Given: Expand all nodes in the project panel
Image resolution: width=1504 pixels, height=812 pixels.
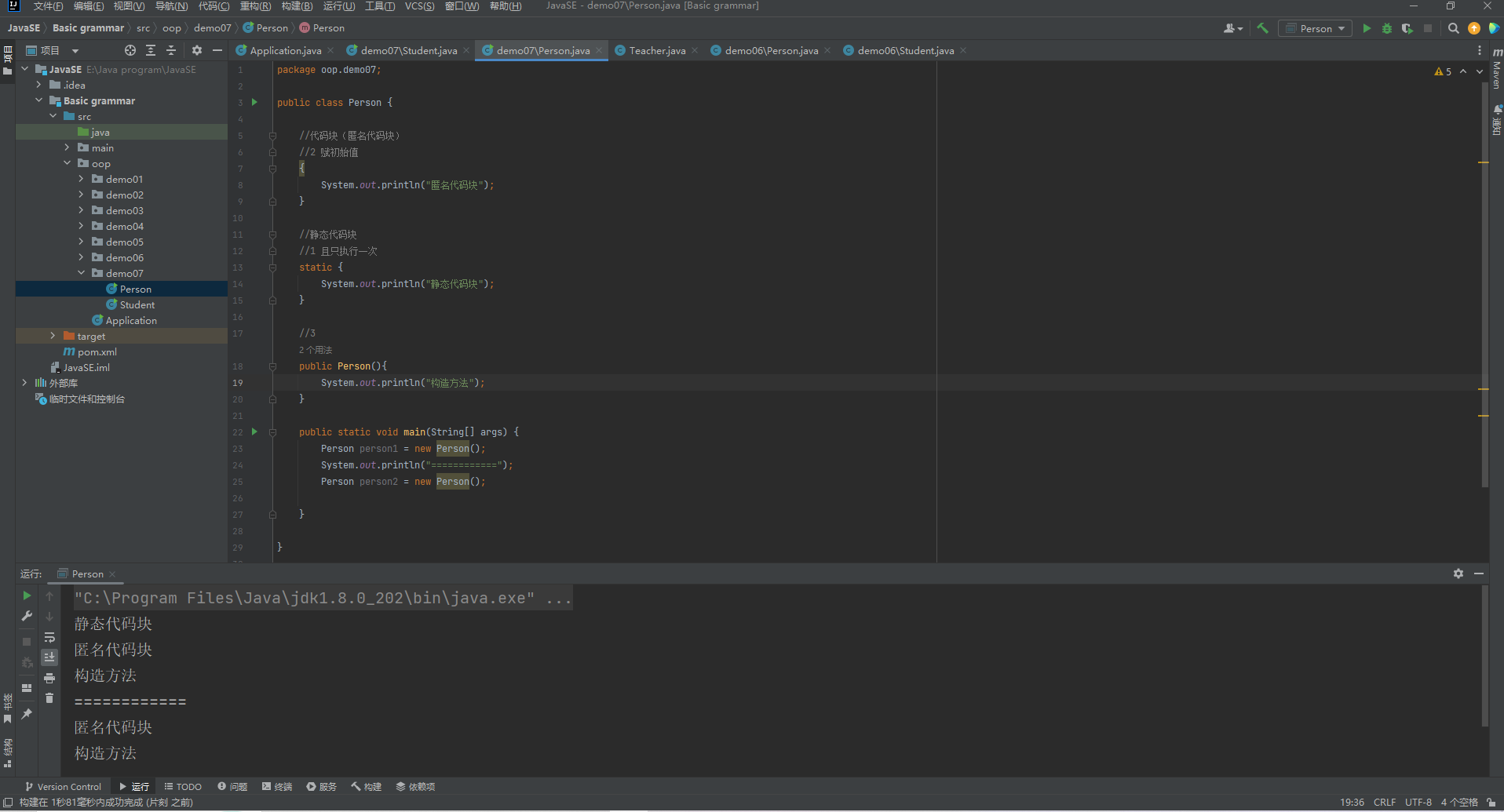Looking at the screenshot, I should (151, 50).
